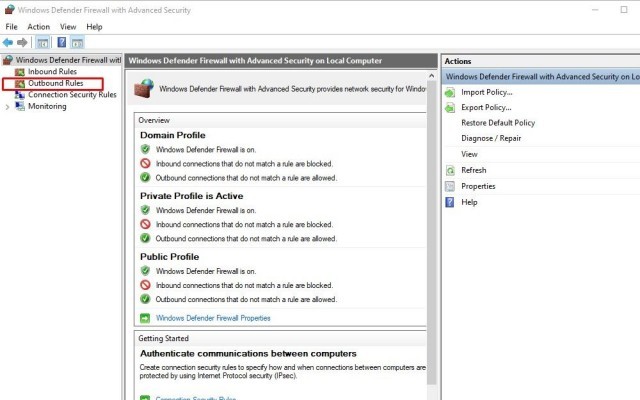Click the firewall icon in title bar

[x=9, y=9]
